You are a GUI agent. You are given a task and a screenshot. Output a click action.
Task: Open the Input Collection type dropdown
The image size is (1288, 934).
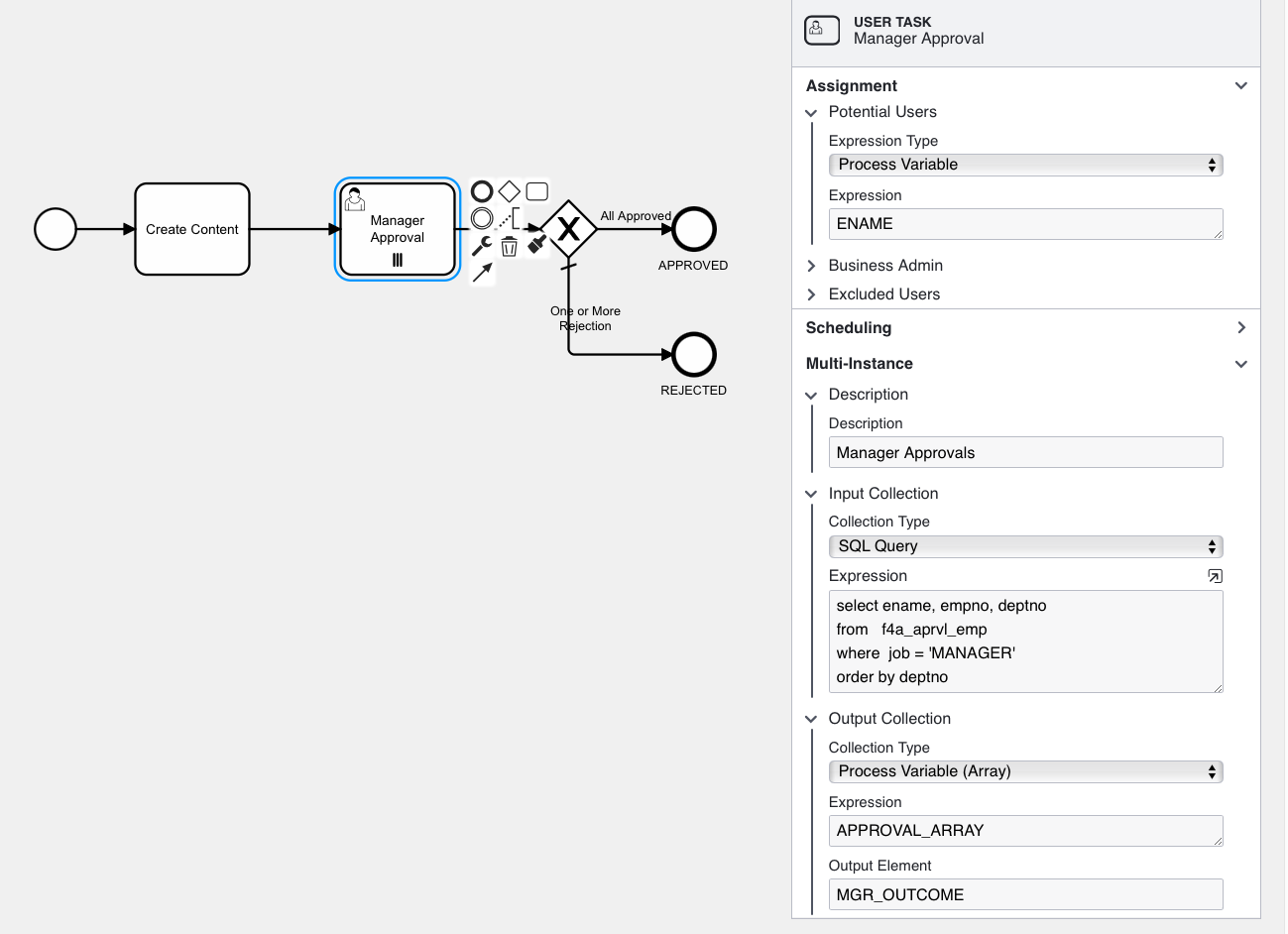coord(1025,546)
